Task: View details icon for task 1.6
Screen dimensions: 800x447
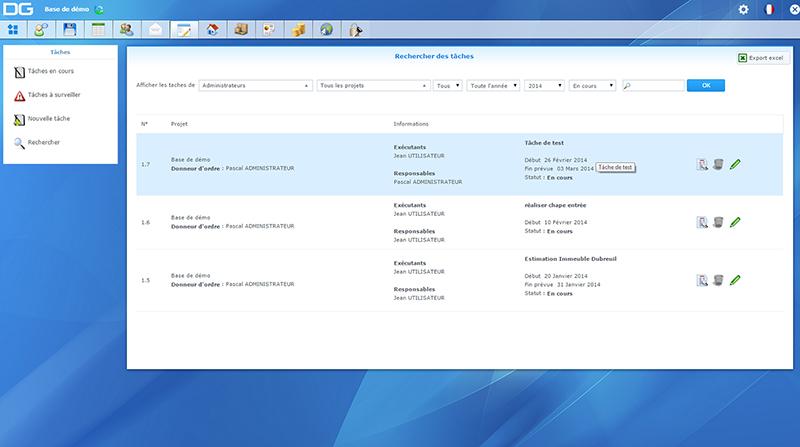Action: click(x=702, y=222)
